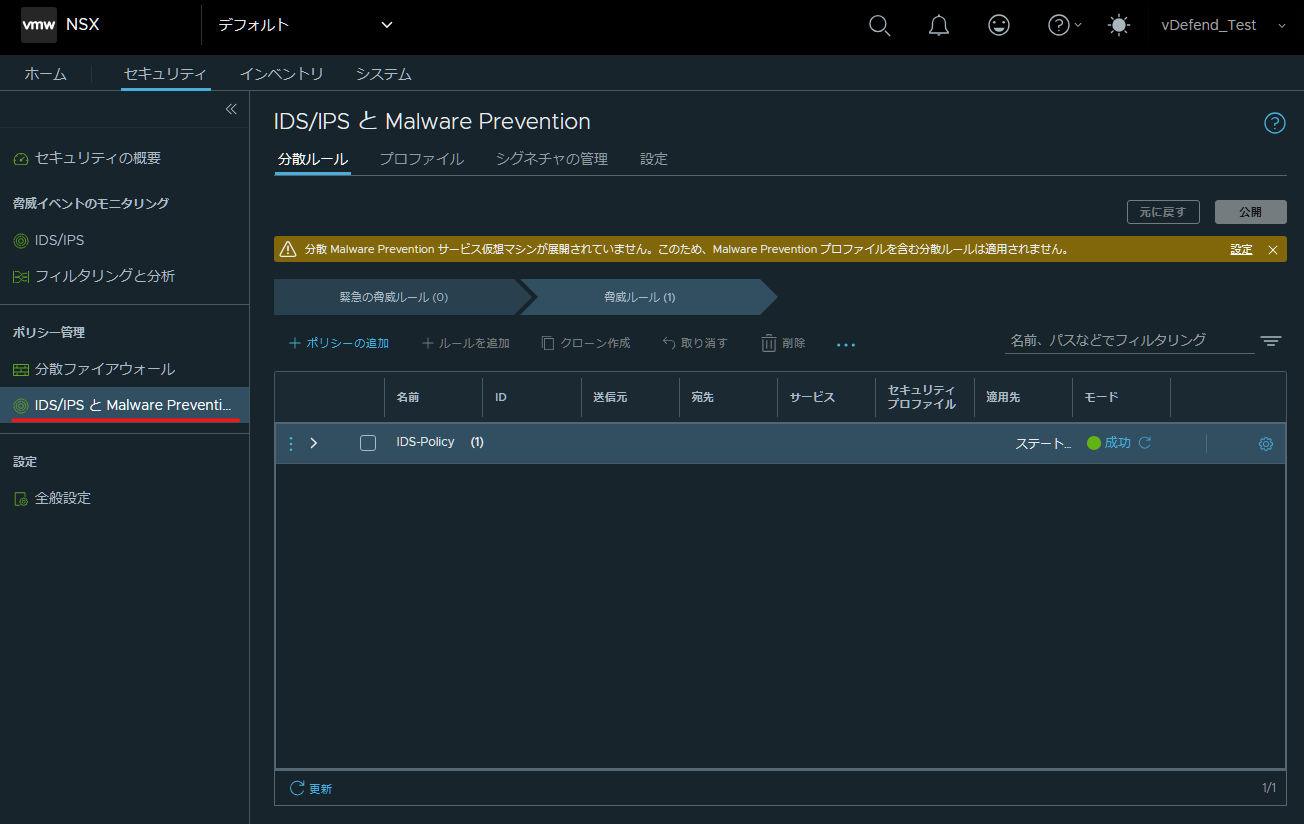
Task: Refresh the IDS-Policy success status
Action: click(1145, 442)
